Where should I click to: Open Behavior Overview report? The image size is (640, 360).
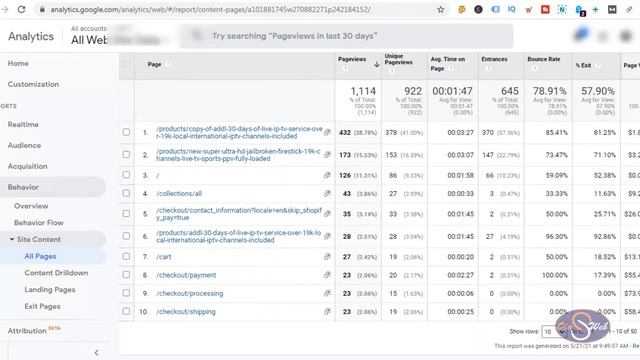tap(31, 206)
